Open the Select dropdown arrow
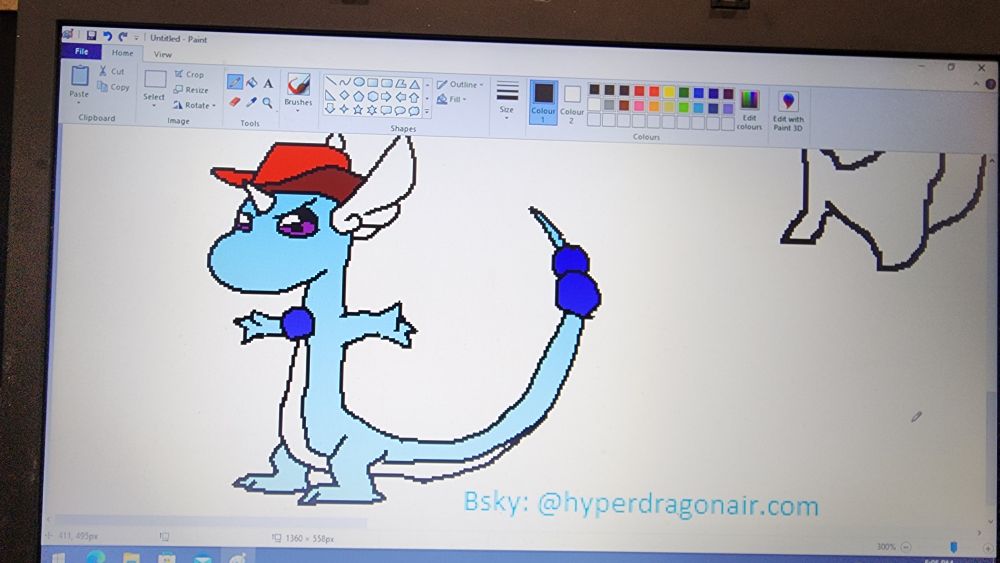The height and width of the screenshot is (563, 1000). [154, 106]
